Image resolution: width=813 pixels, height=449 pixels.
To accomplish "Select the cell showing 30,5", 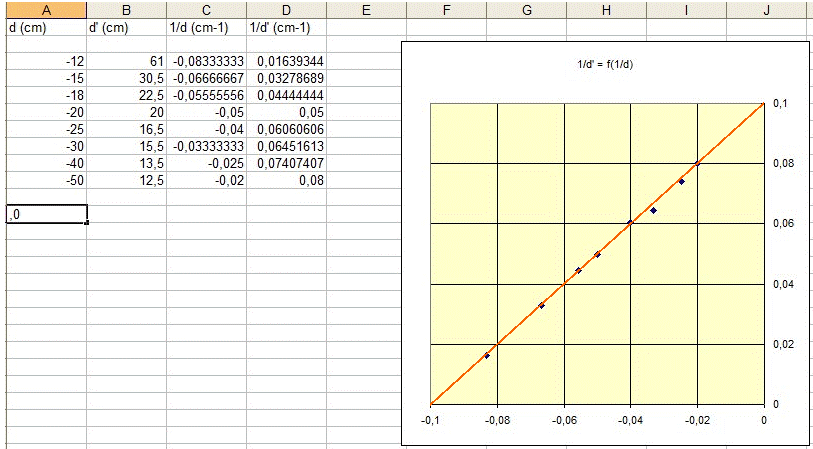I will point(126,79).
